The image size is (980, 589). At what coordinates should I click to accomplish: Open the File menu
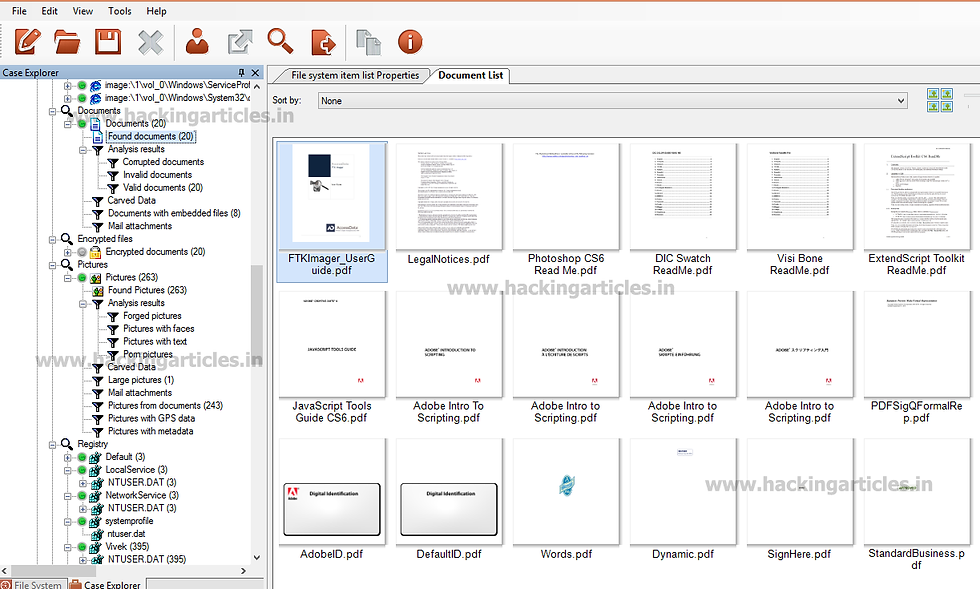(19, 11)
